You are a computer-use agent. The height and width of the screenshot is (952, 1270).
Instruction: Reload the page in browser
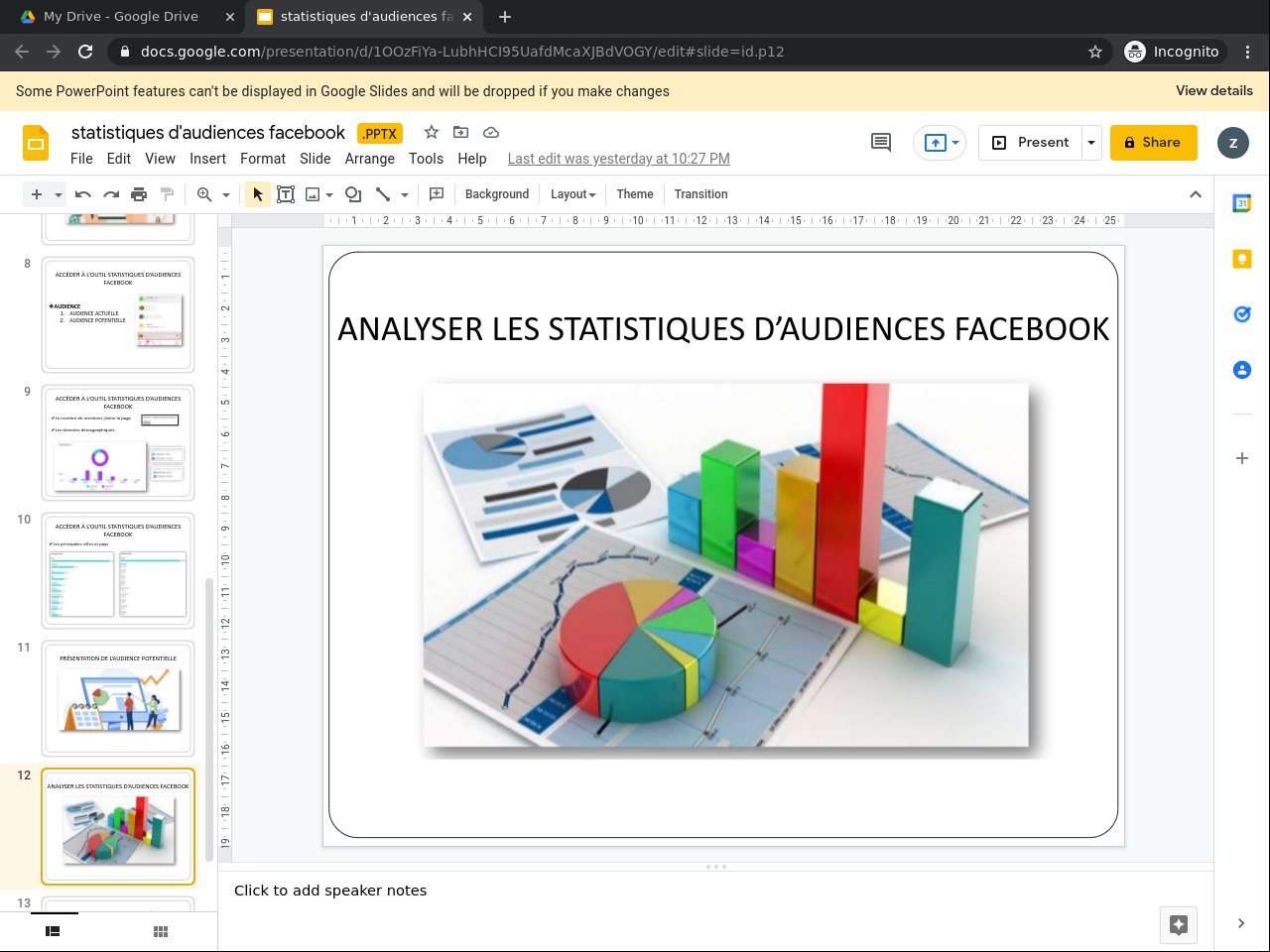(85, 52)
